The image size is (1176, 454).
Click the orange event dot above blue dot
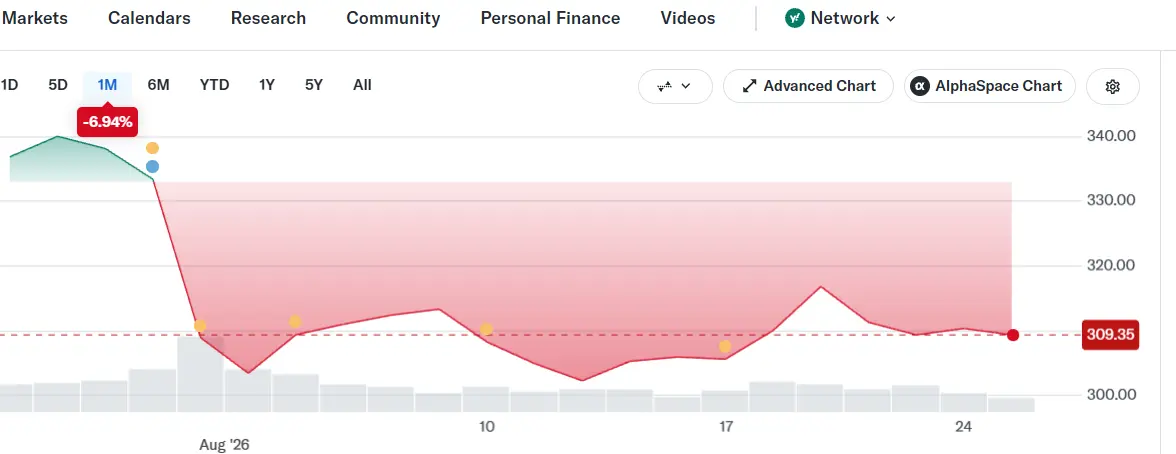coord(152,148)
